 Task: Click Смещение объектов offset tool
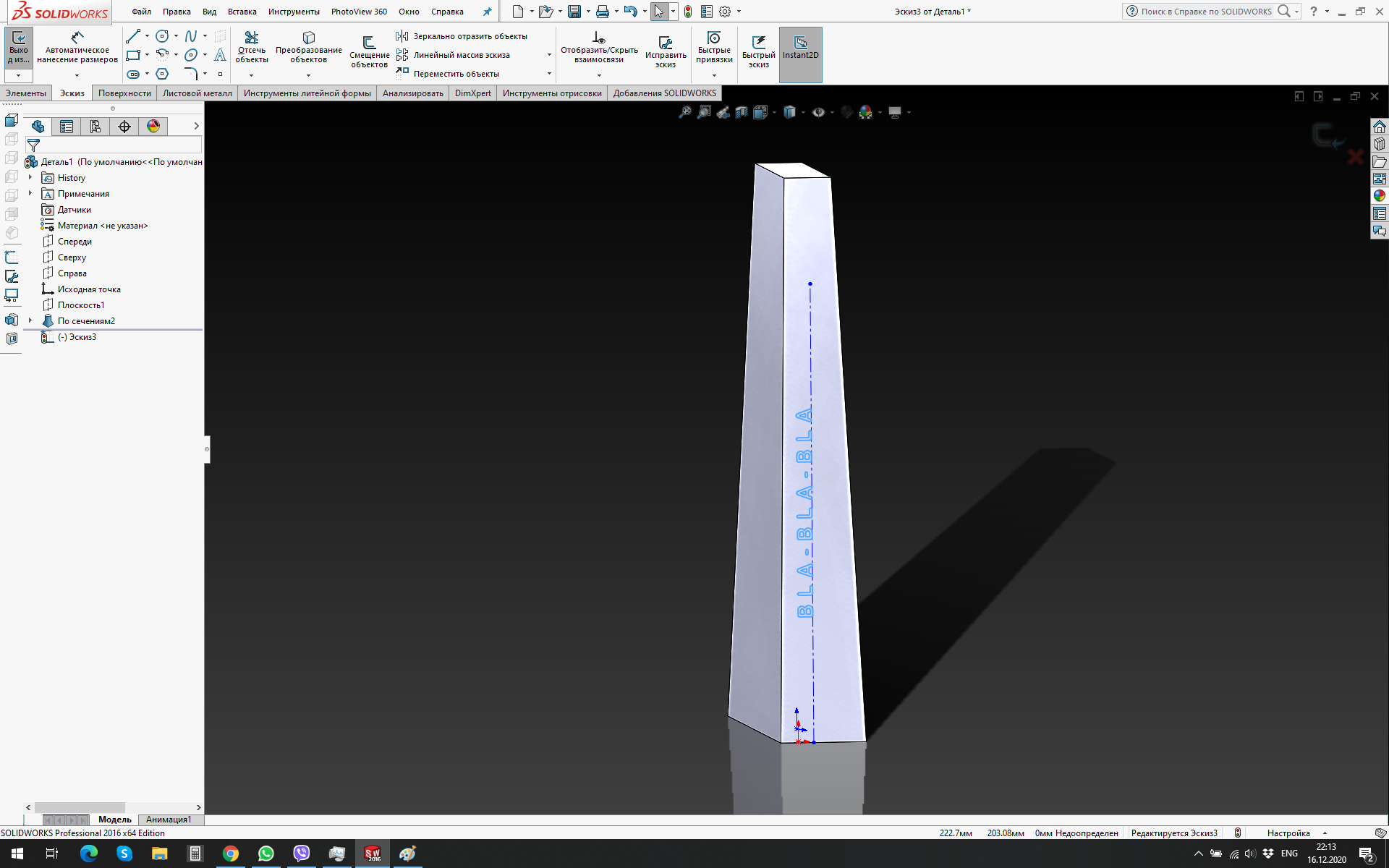(x=369, y=52)
